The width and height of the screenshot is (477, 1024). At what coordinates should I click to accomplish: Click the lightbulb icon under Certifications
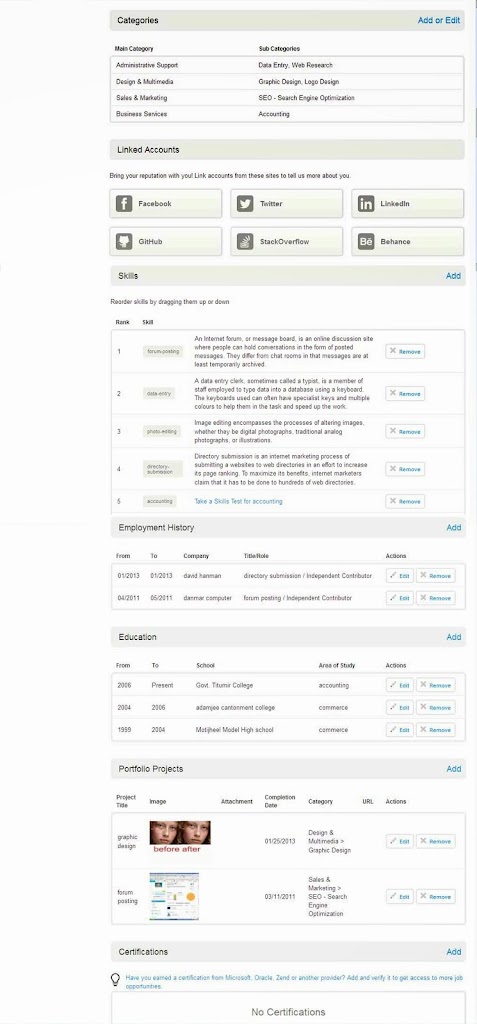coord(116,979)
